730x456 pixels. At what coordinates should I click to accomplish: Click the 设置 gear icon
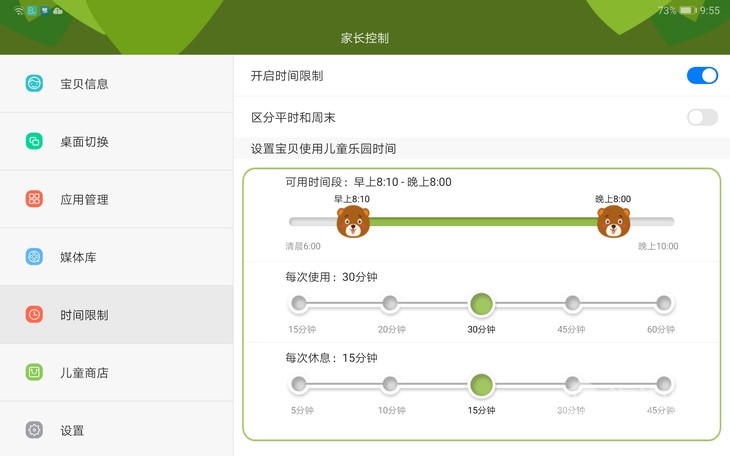[x=34, y=430]
